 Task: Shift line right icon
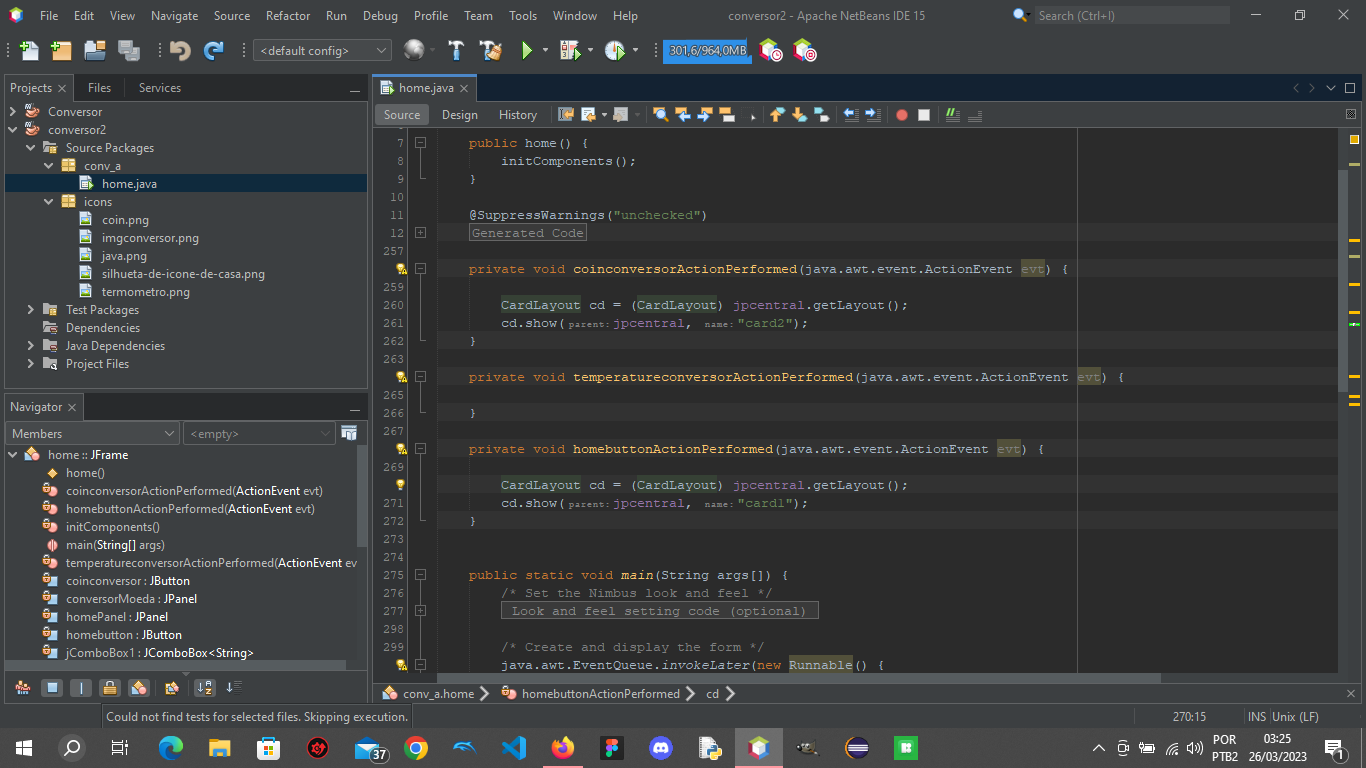click(x=873, y=115)
